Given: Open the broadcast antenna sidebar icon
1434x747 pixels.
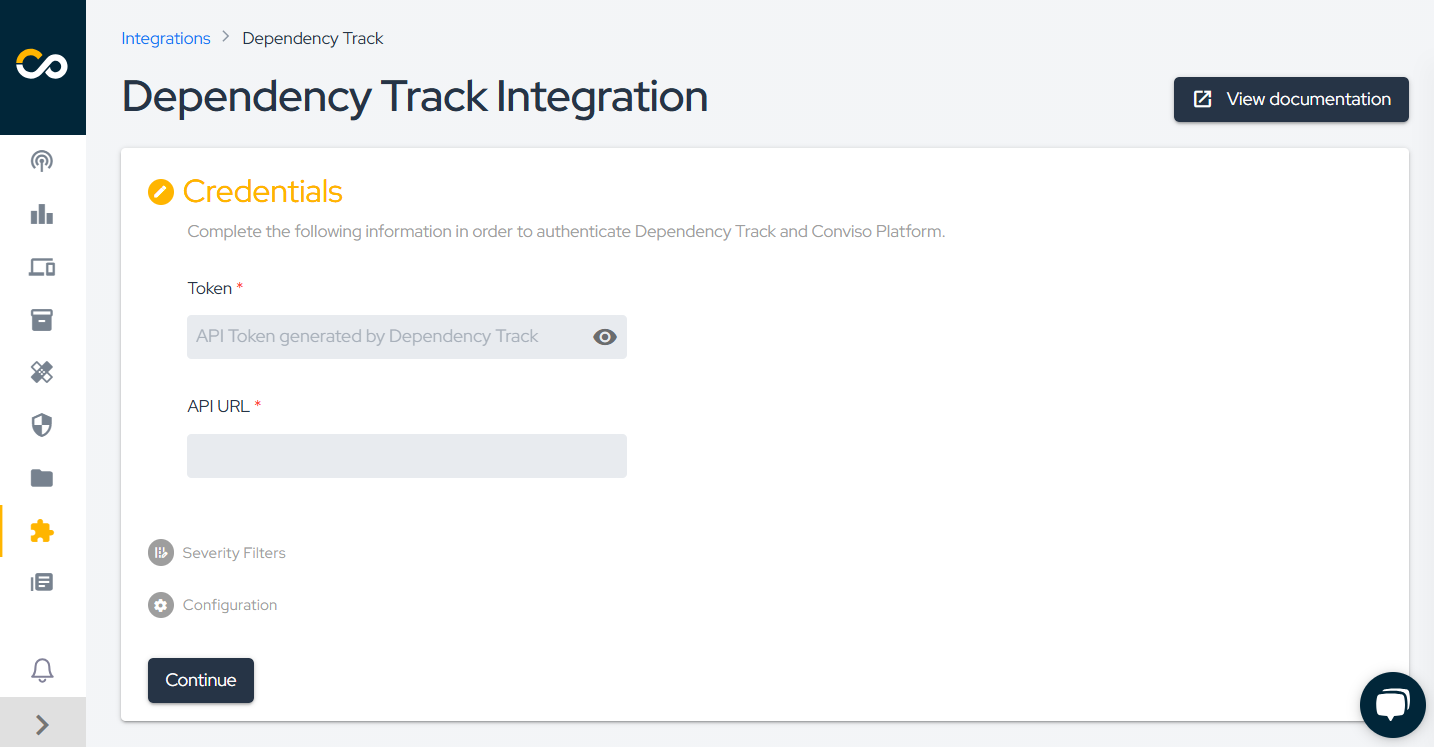Looking at the screenshot, I should point(42,161).
